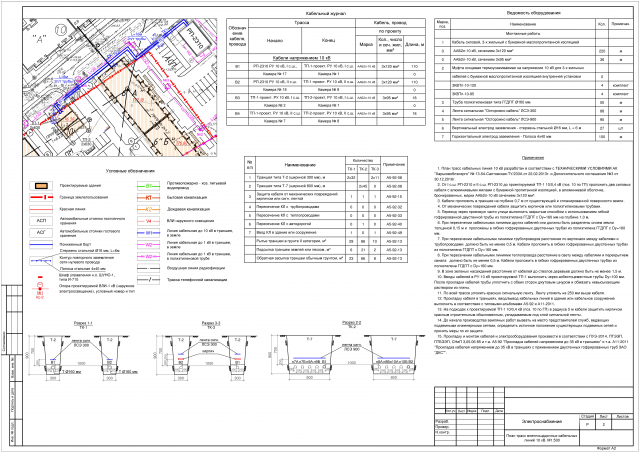
Task: Click the 'Красная линия' legend label
Action: click(72, 209)
